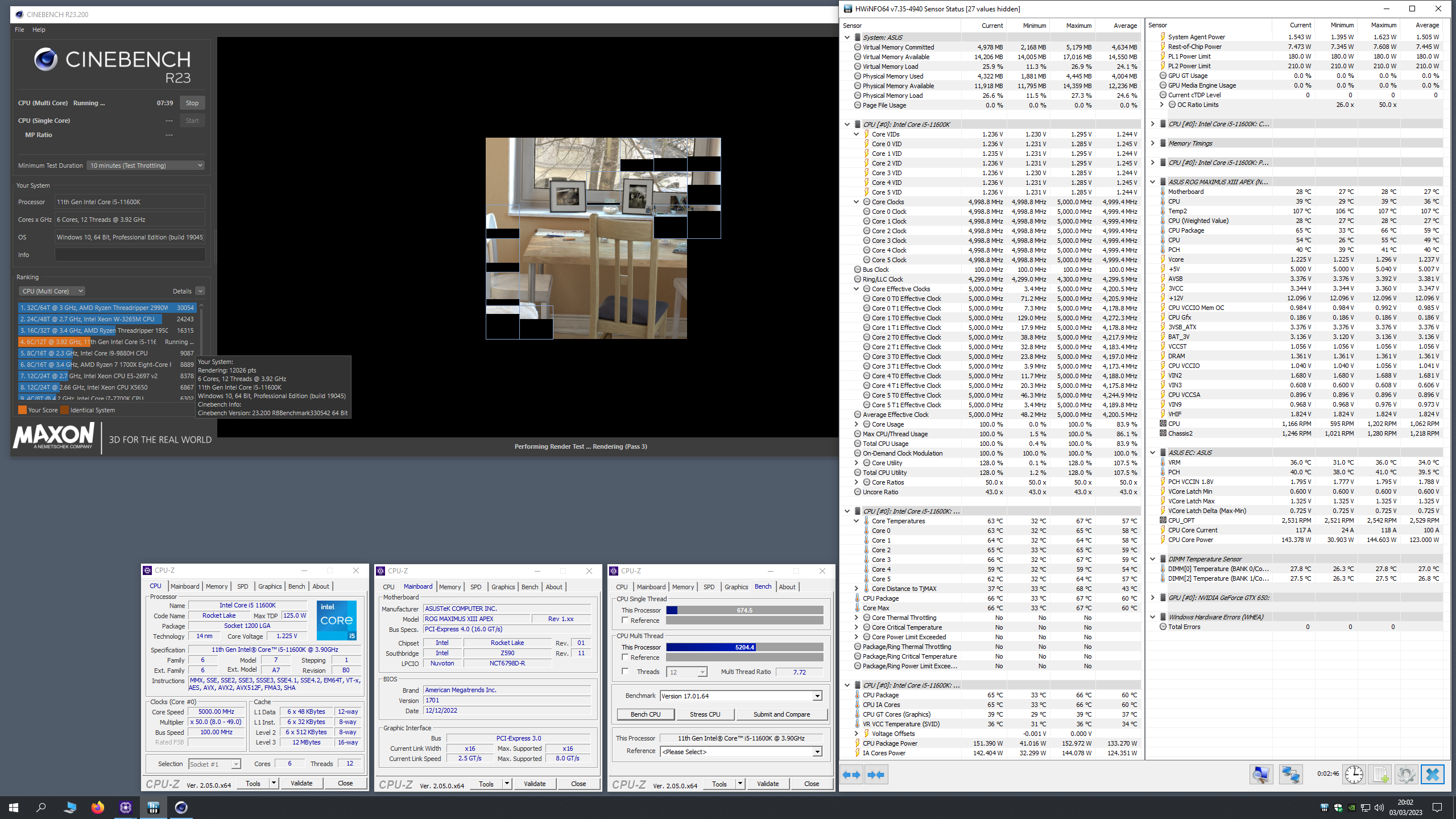
Task: Select ranking row Intel Core i9-9880H CPU
Action: click(107, 353)
